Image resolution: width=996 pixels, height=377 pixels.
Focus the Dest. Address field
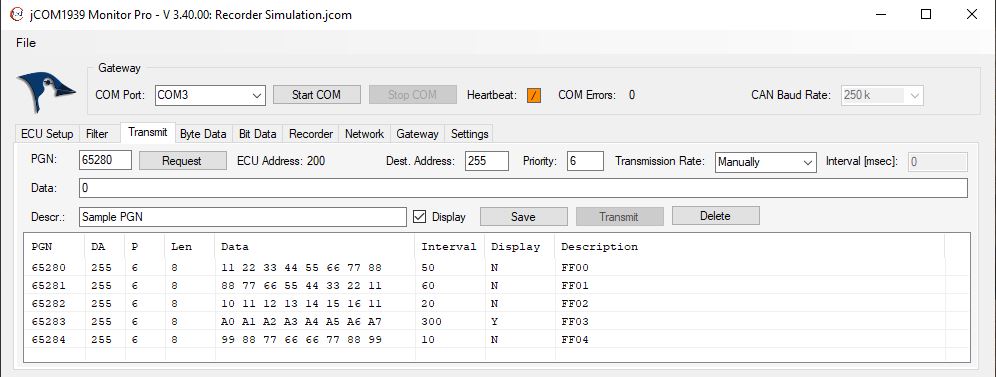(487, 161)
